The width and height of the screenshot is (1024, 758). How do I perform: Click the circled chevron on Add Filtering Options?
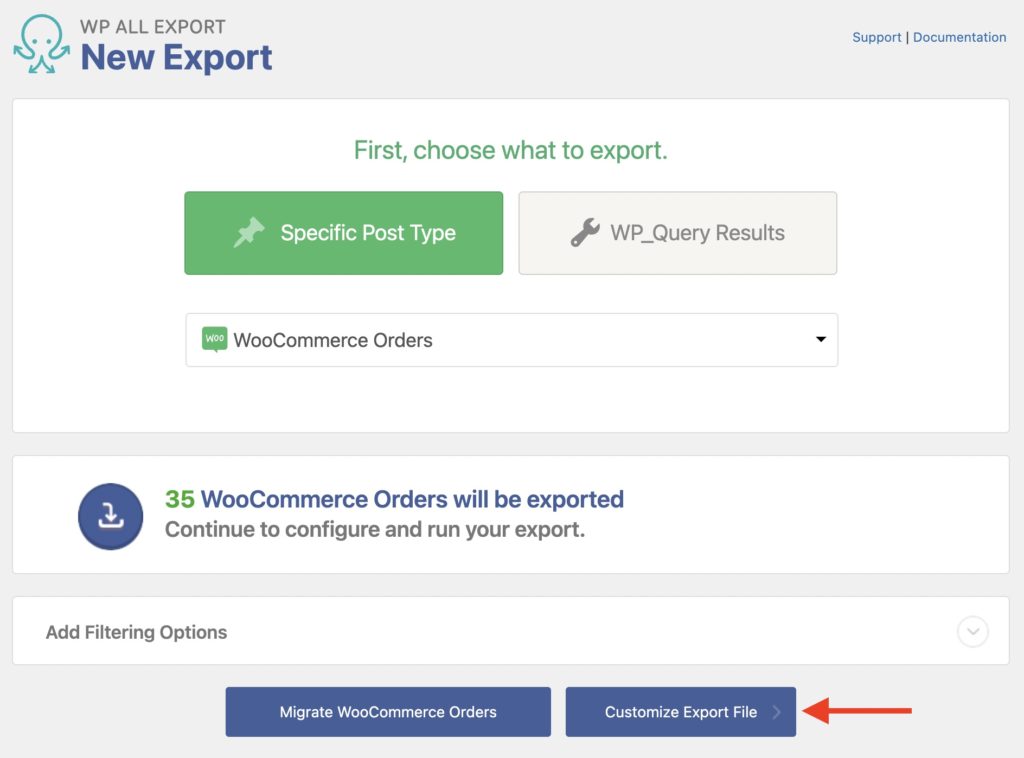[x=971, y=632]
